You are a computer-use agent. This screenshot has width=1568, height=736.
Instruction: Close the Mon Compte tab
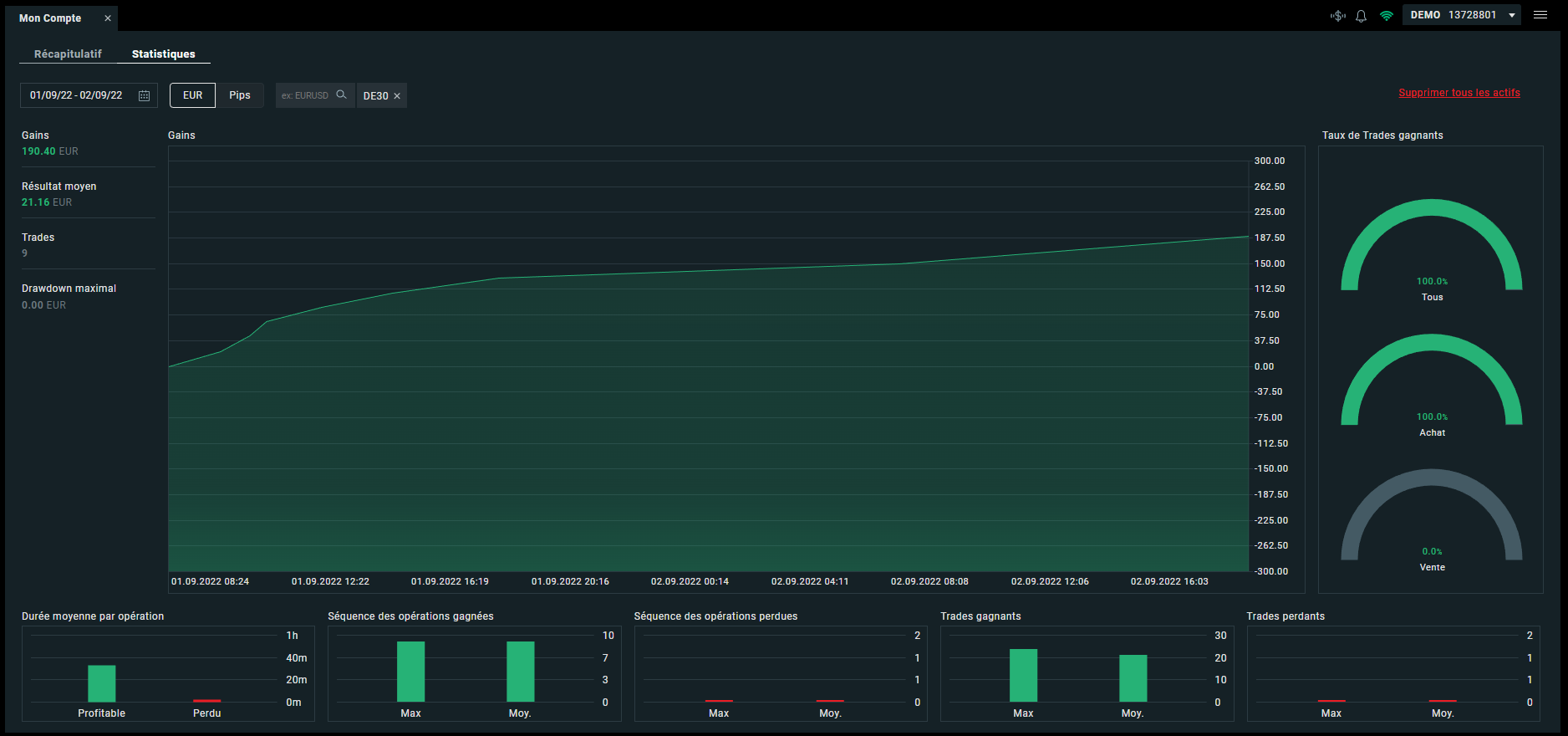108,18
